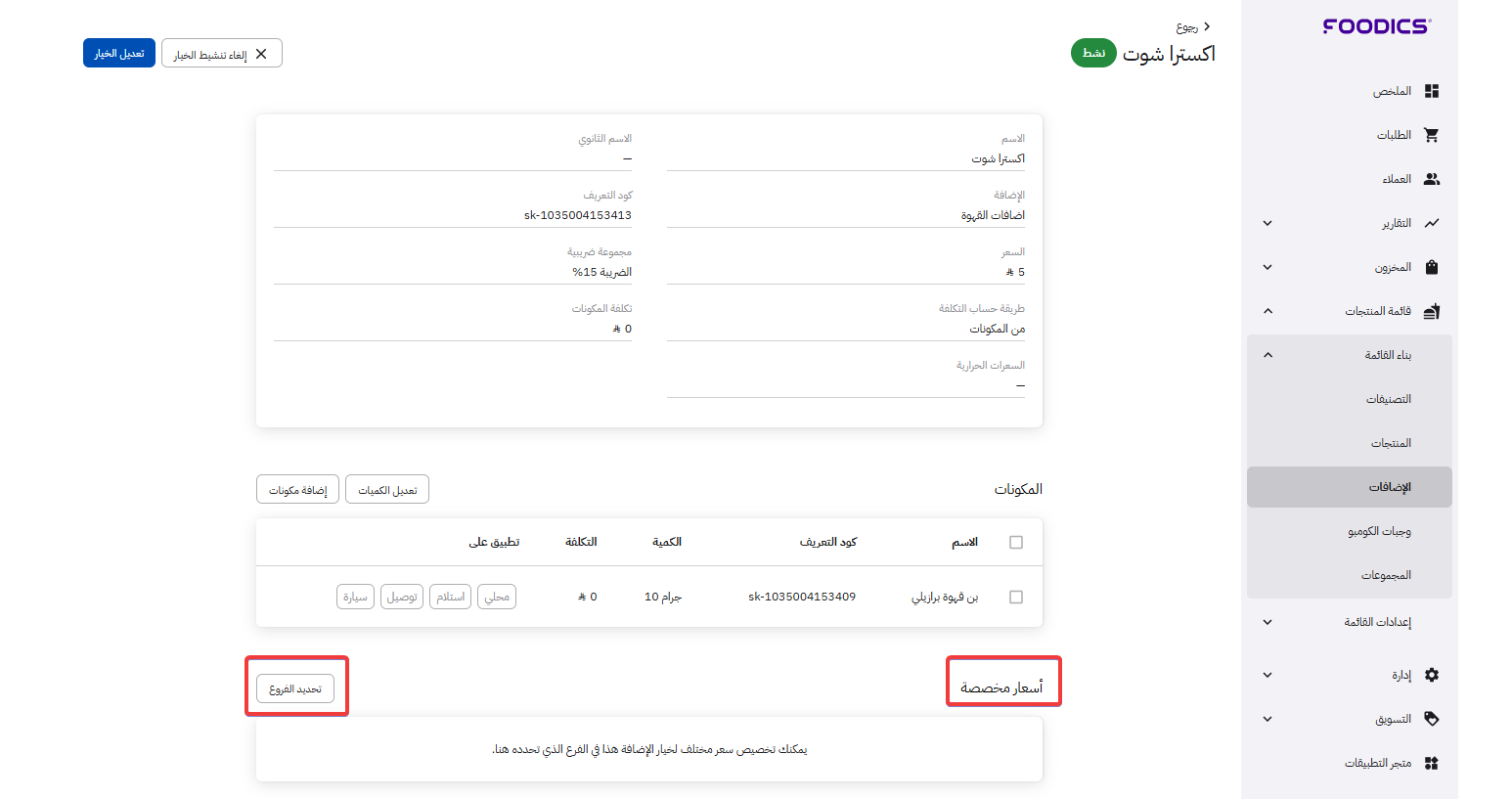Toggle the select-all ingredients header checkbox
The width and height of the screenshot is (1512, 799).
point(1016,543)
